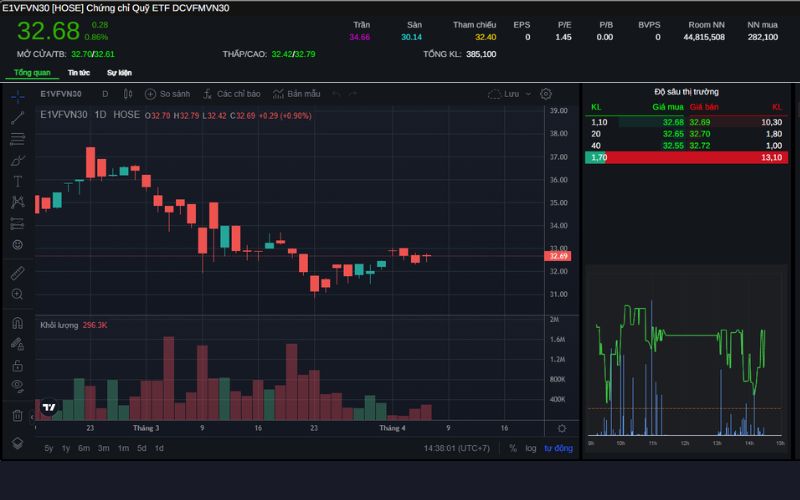
Task: Open the chart patterns tool
Action: coord(17,202)
